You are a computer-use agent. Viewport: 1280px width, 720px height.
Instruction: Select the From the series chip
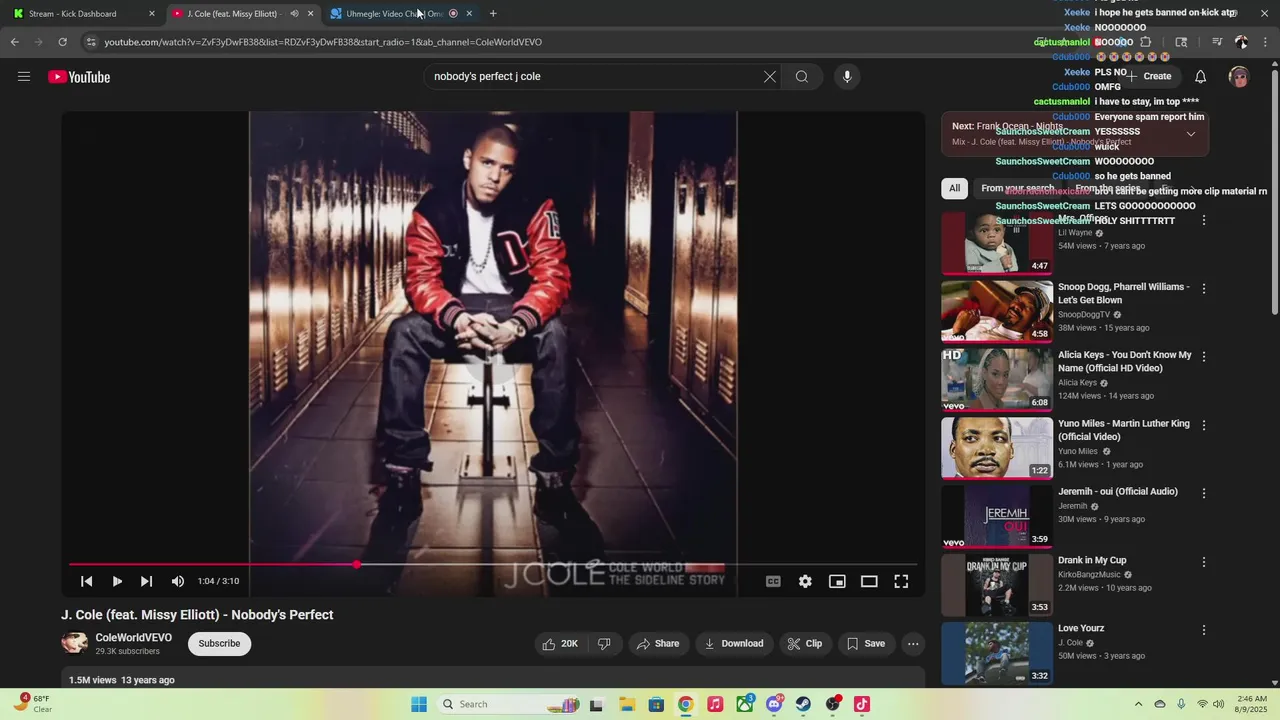pyautogui.click(x=1107, y=188)
